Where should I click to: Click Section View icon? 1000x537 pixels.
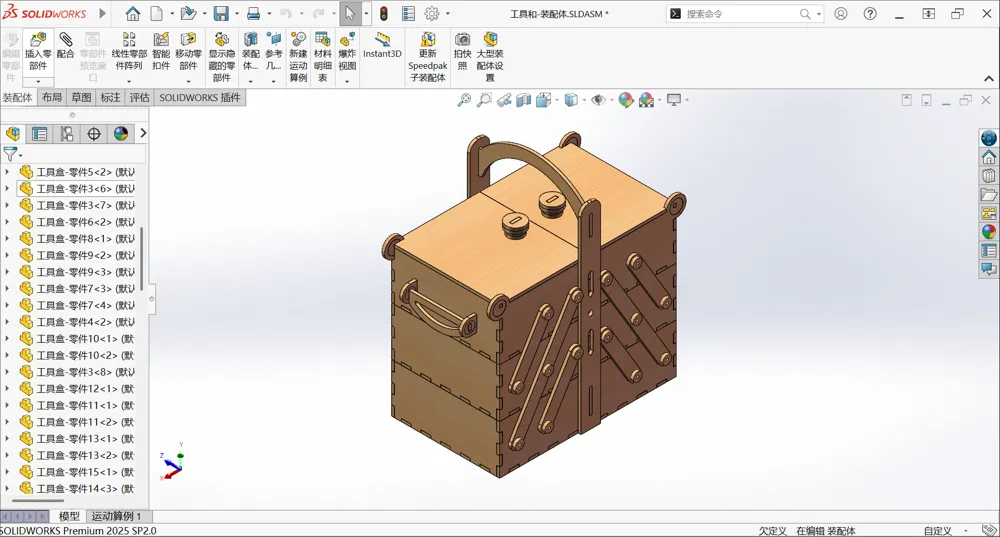coord(524,100)
